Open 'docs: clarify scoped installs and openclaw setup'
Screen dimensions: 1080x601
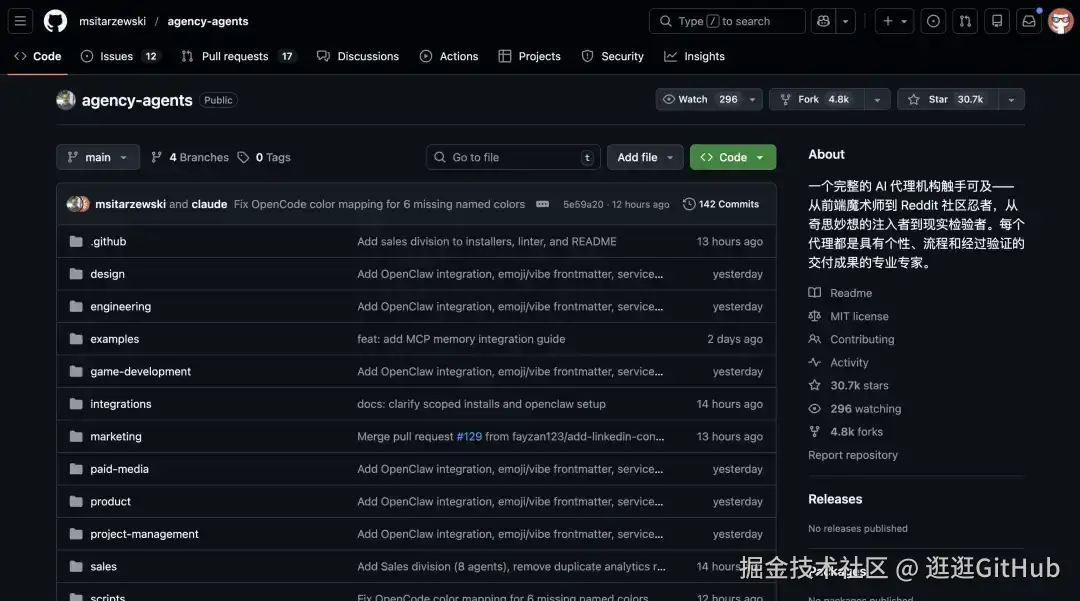pos(481,404)
